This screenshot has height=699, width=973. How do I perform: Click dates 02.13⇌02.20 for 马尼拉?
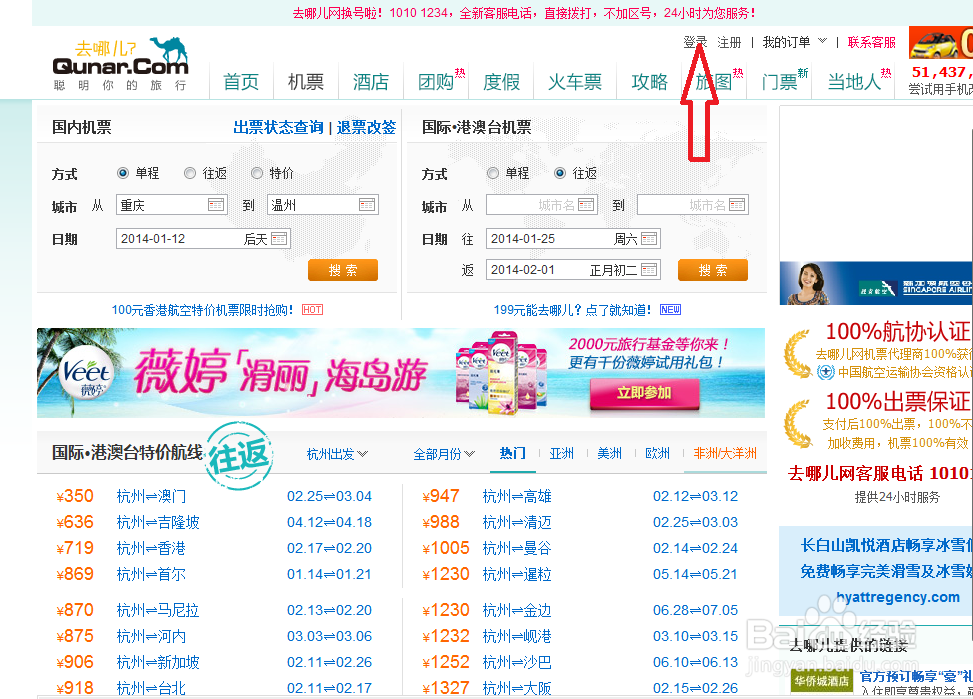(x=330, y=611)
